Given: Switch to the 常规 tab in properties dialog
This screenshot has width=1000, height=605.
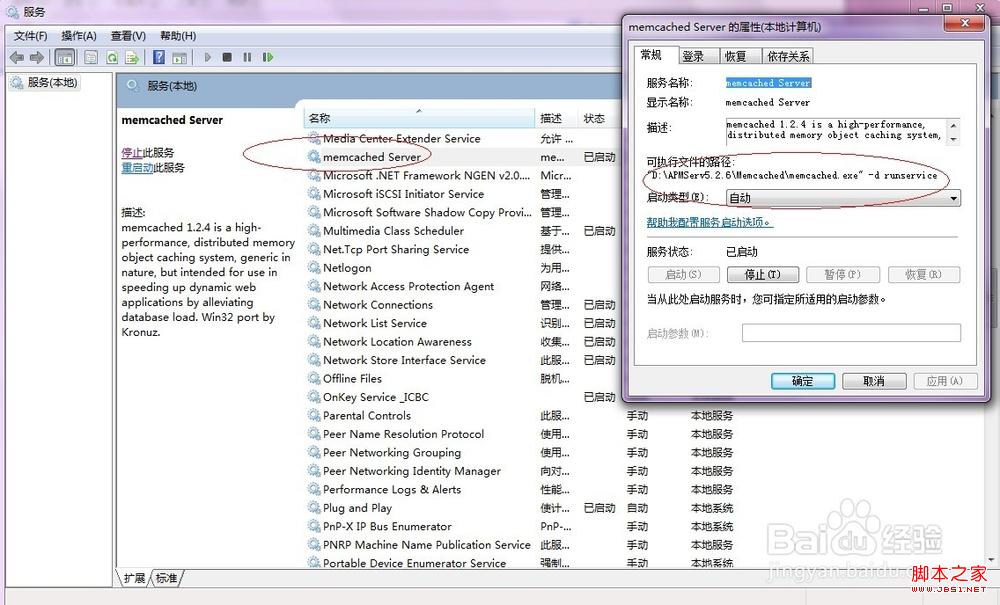Looking at the screenshot, I should (x=651, y=55).
